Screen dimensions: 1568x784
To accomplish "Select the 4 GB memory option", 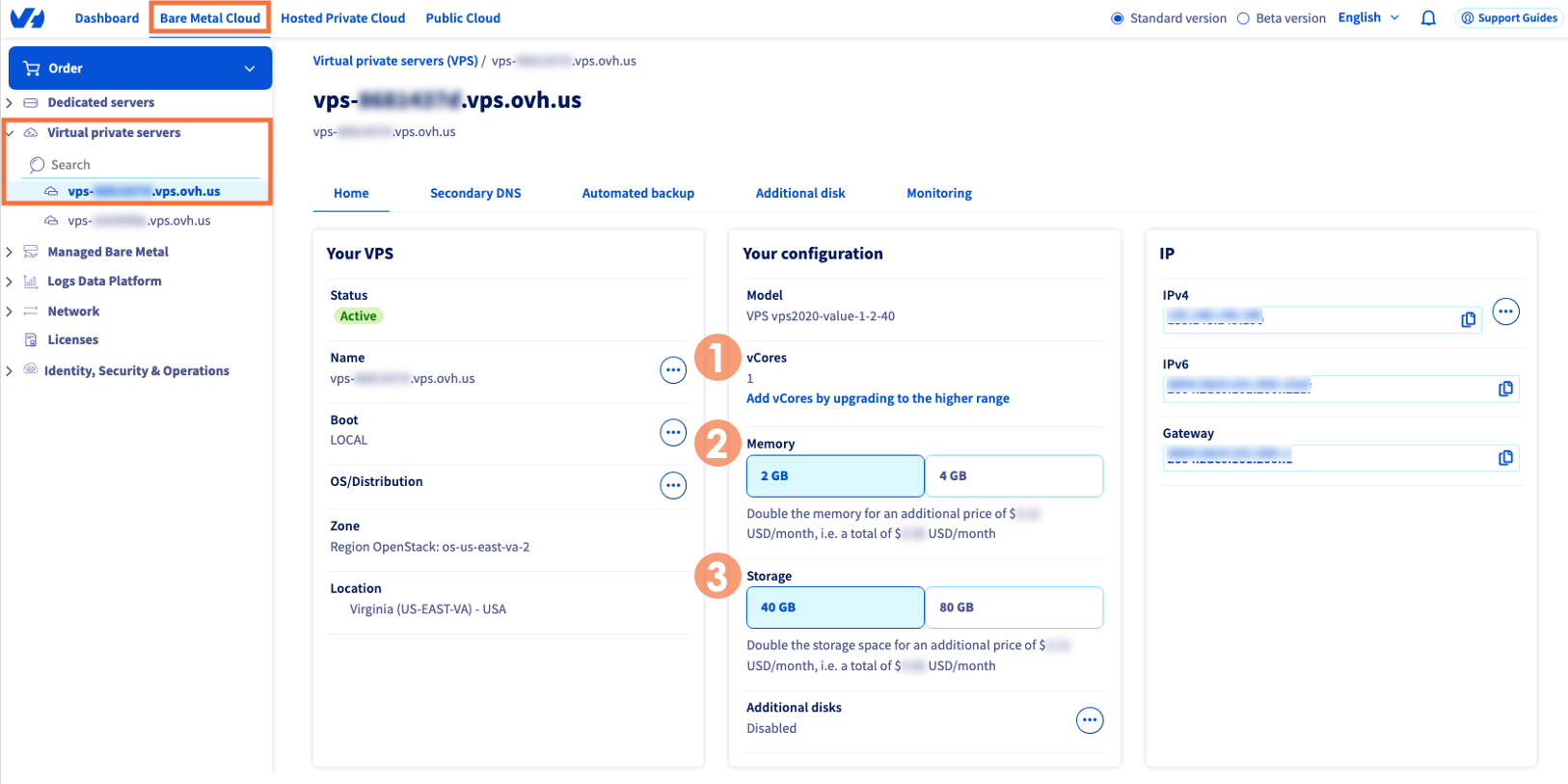I will pyautogui.click(x=1014, y=475).
